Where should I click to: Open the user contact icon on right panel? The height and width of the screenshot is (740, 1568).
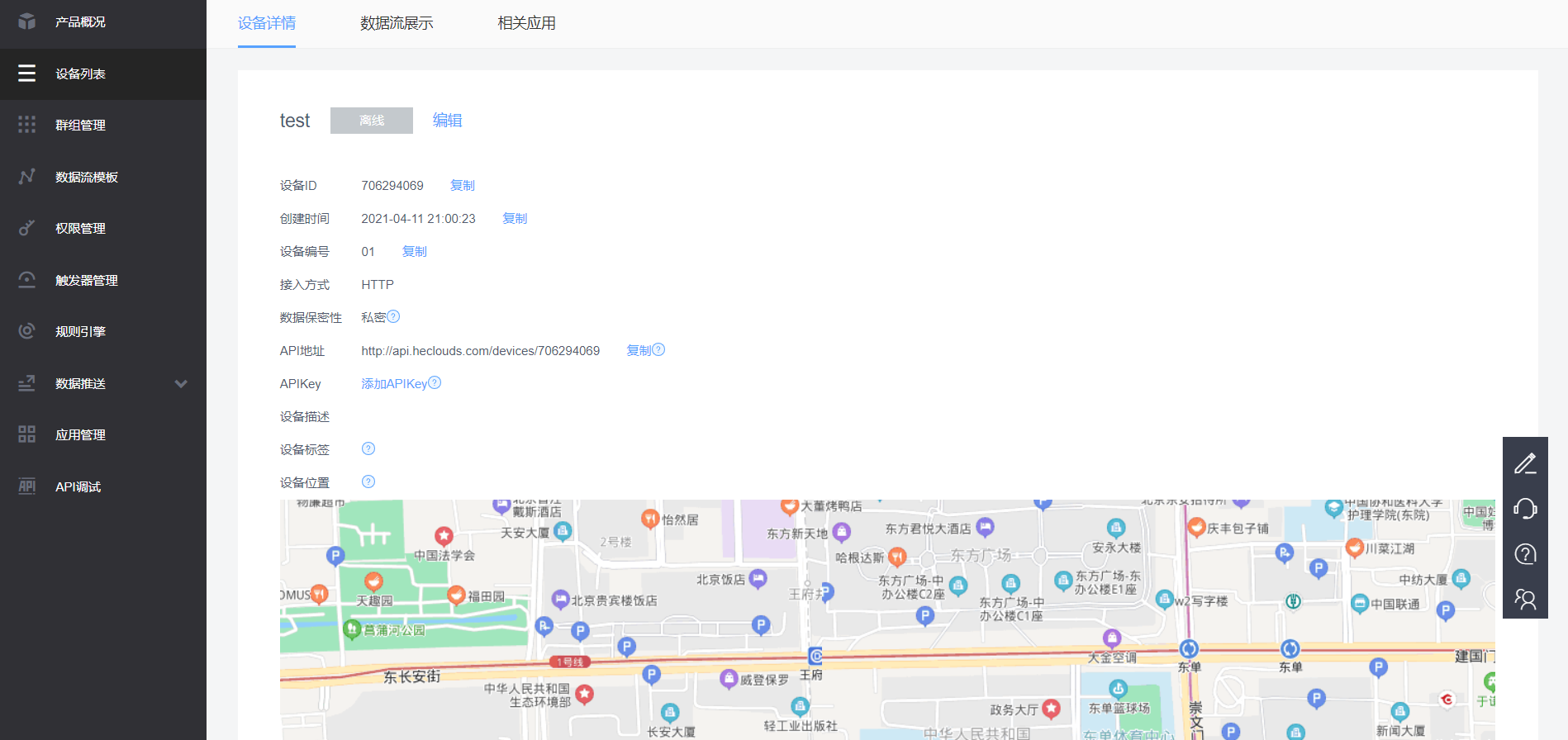(x=1525, y=599)
